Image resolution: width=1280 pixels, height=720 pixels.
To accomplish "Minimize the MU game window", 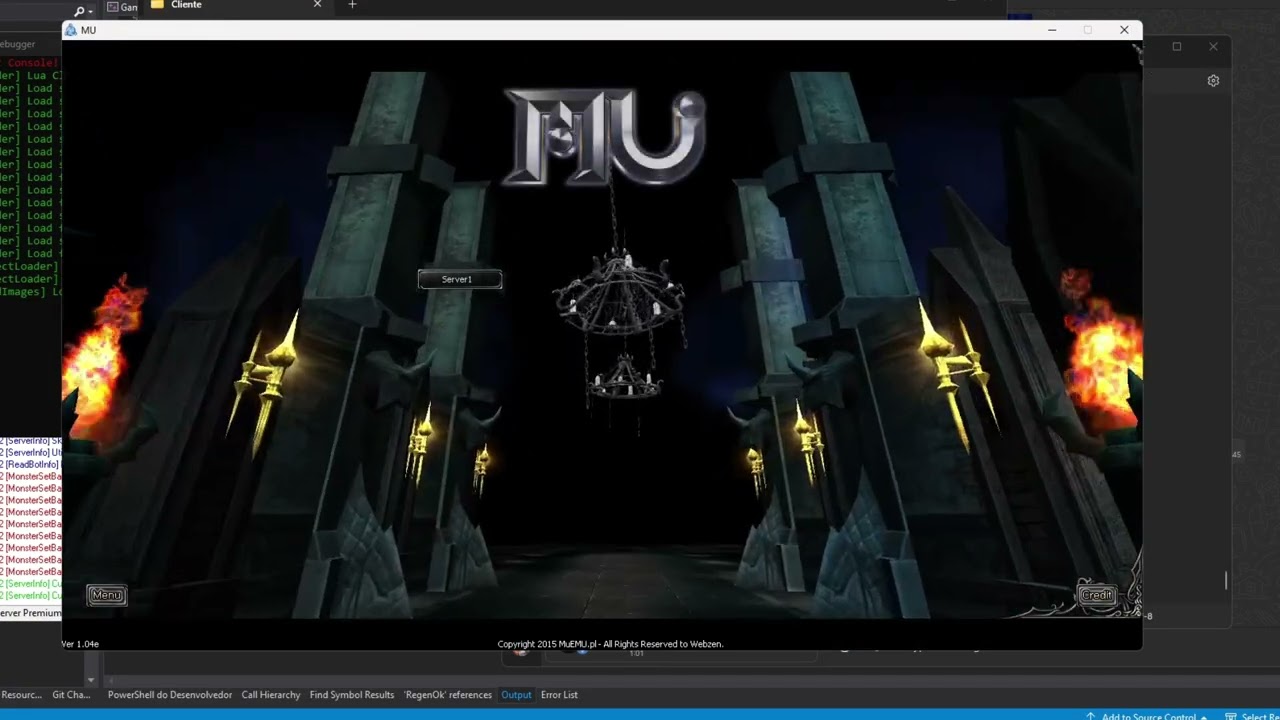I will click(1052, 30).
